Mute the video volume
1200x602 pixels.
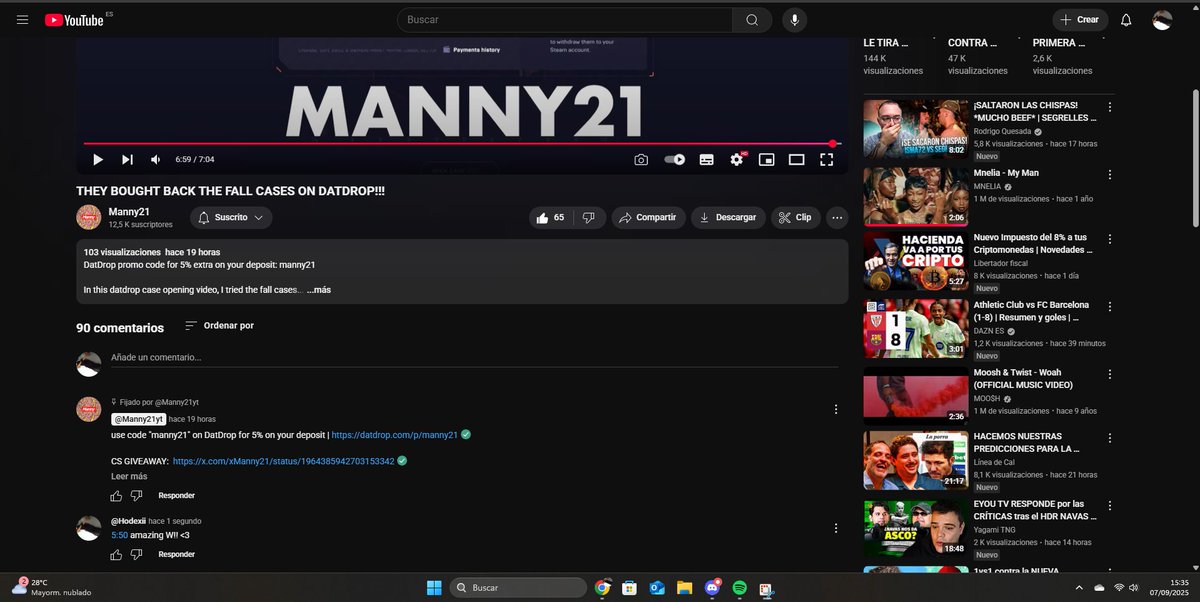(156, 159)
